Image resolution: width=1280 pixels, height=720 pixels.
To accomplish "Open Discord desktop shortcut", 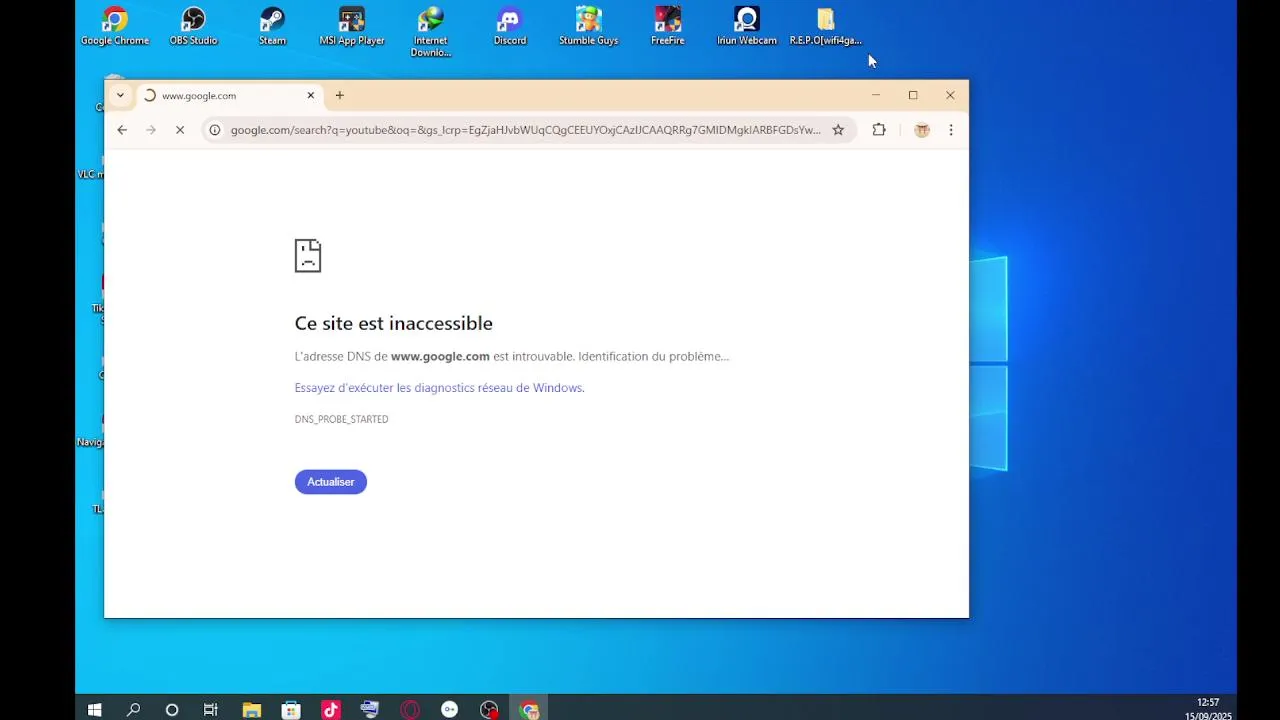I will tap(510, 27).
